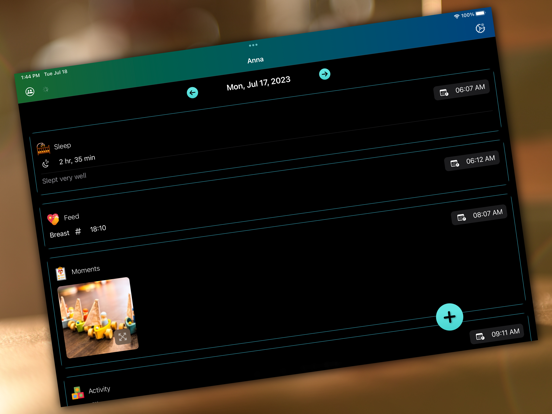Viewport: 552px width, 414px height.
Task: Open the 2 hr, 35 min sleep duration
Action: [77, 160]
